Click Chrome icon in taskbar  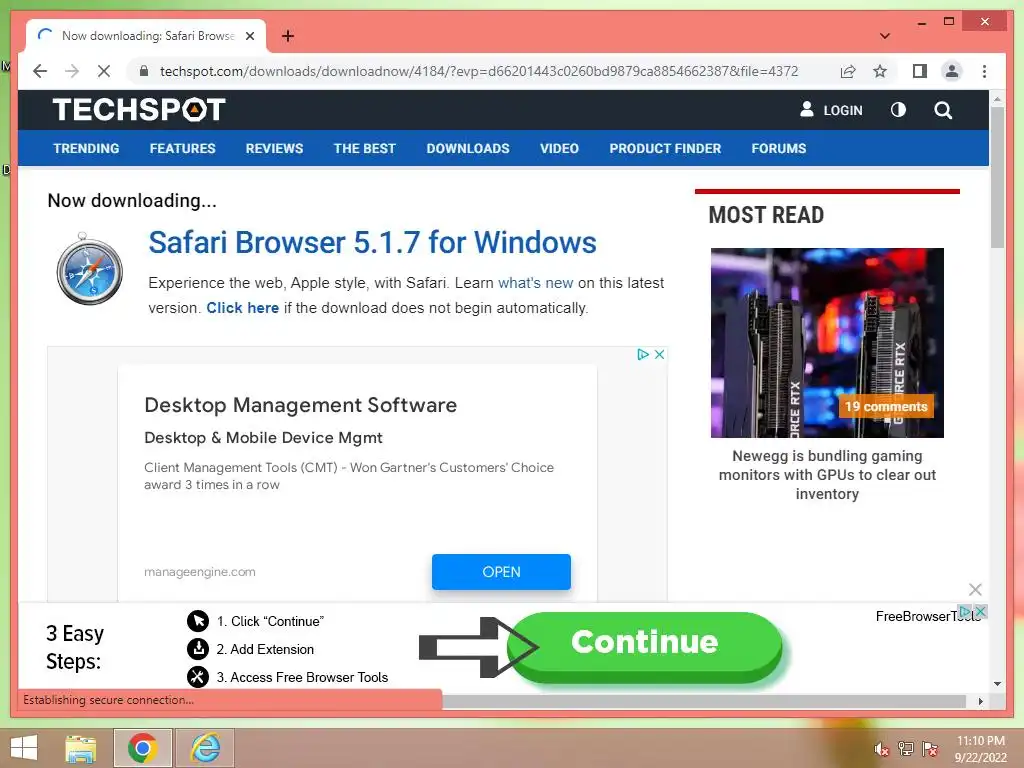[x=142, y=748]
